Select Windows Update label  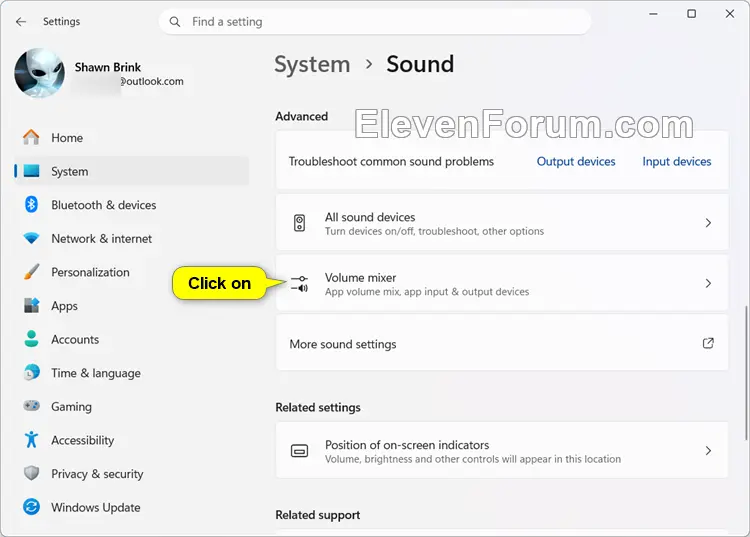96,507
